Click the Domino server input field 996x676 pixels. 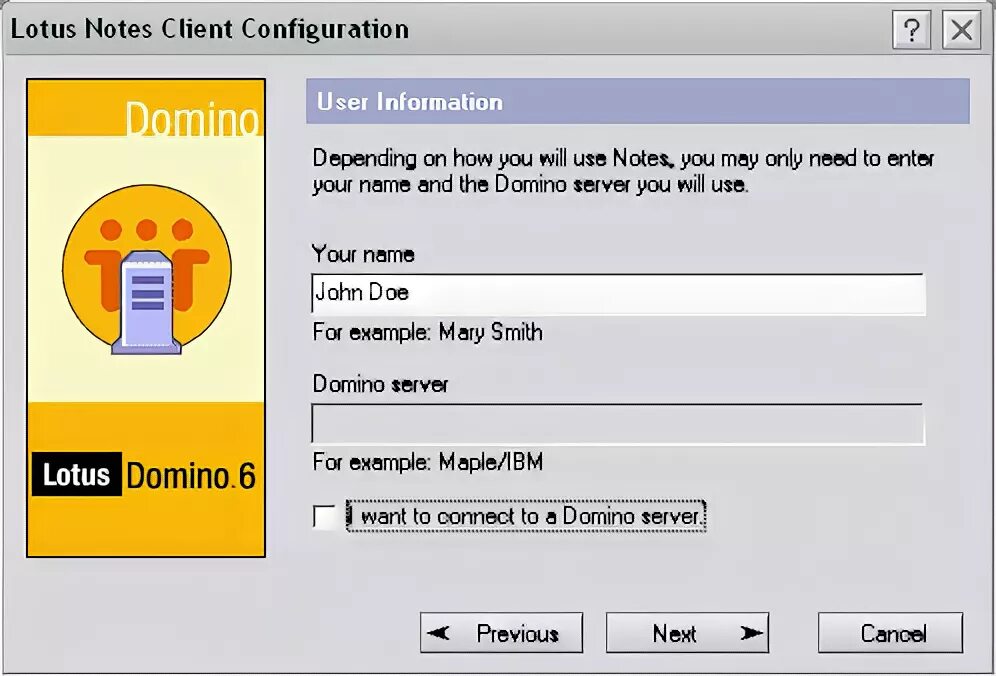point(618,424)
